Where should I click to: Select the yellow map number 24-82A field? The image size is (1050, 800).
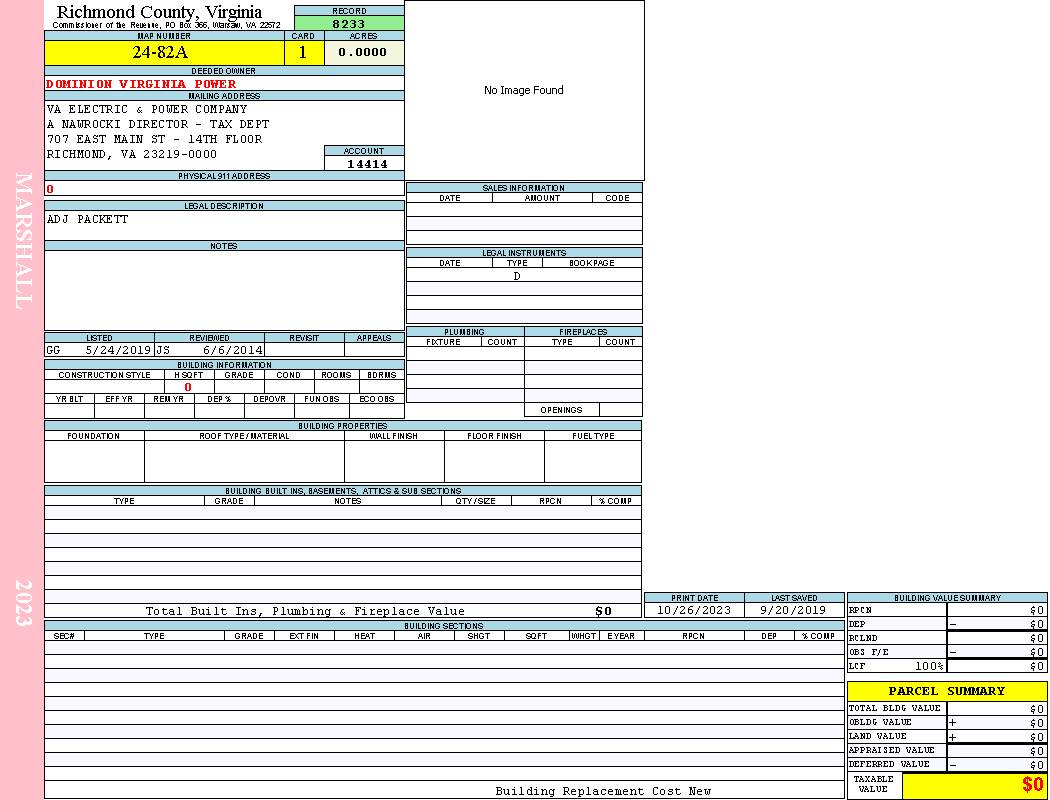(164, 53)
